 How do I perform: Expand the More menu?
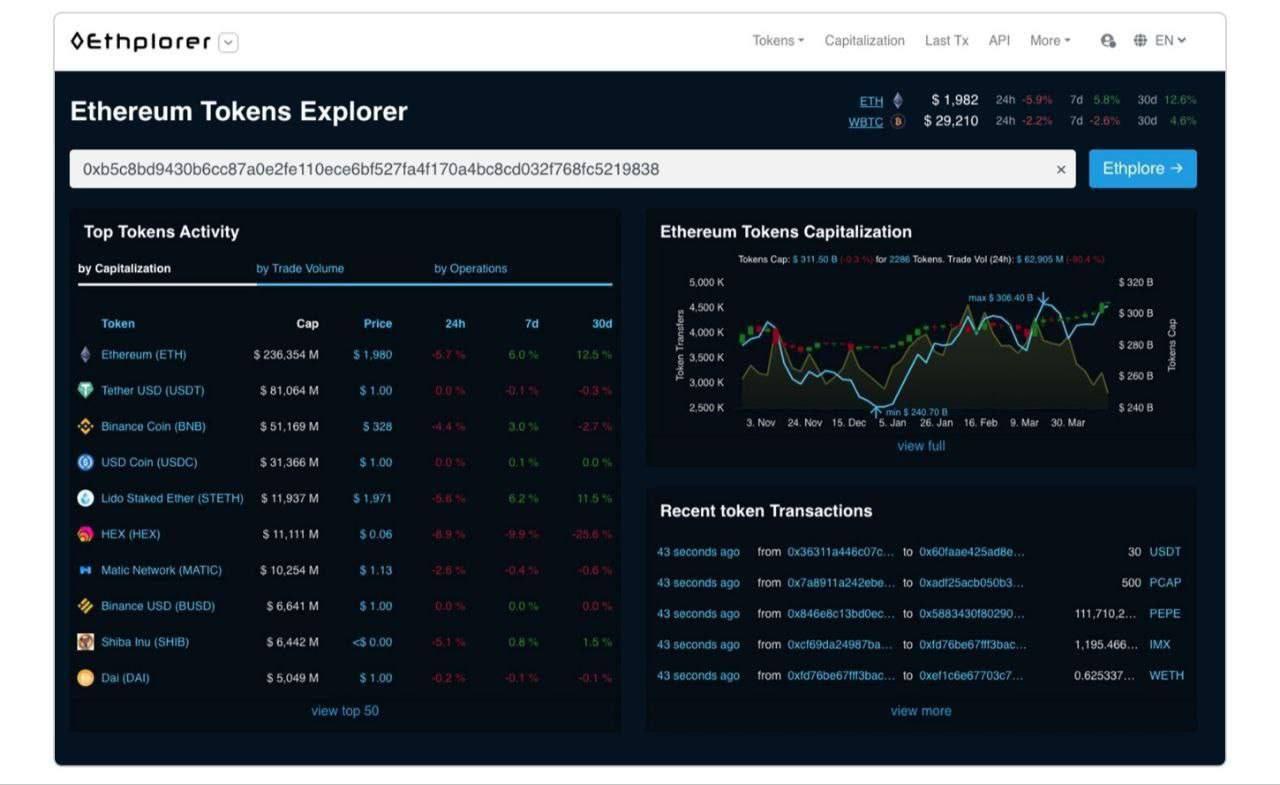[1050, 41]
